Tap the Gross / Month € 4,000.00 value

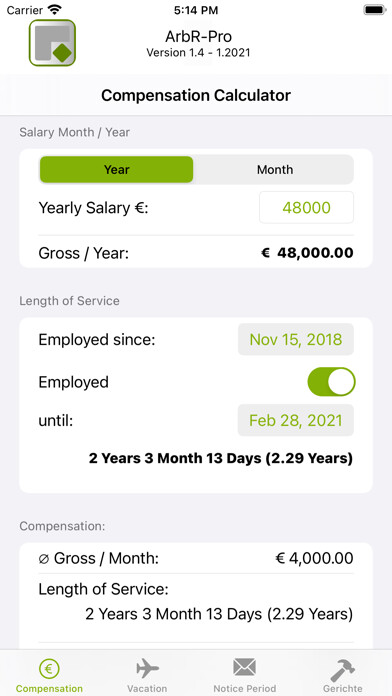pyautogui.click(x=314, y=558)
